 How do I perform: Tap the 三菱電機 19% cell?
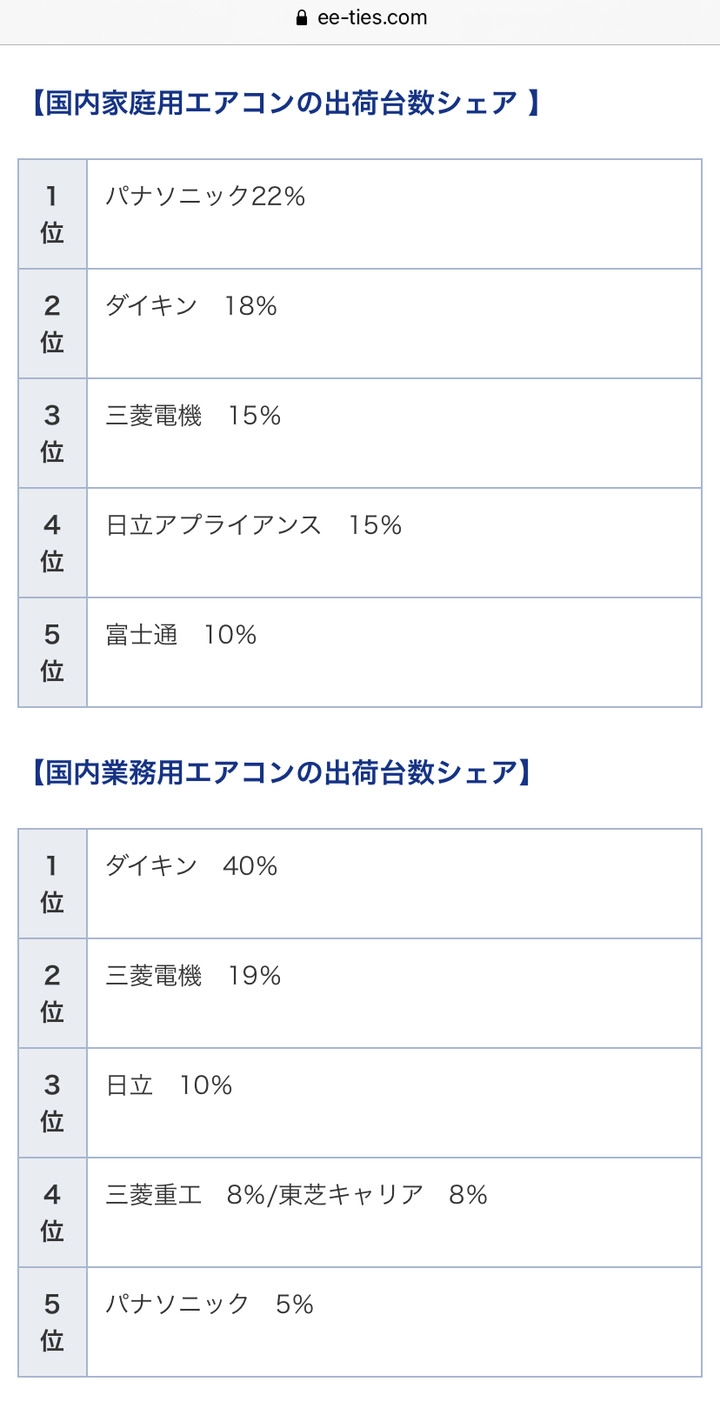pos(394,994)
